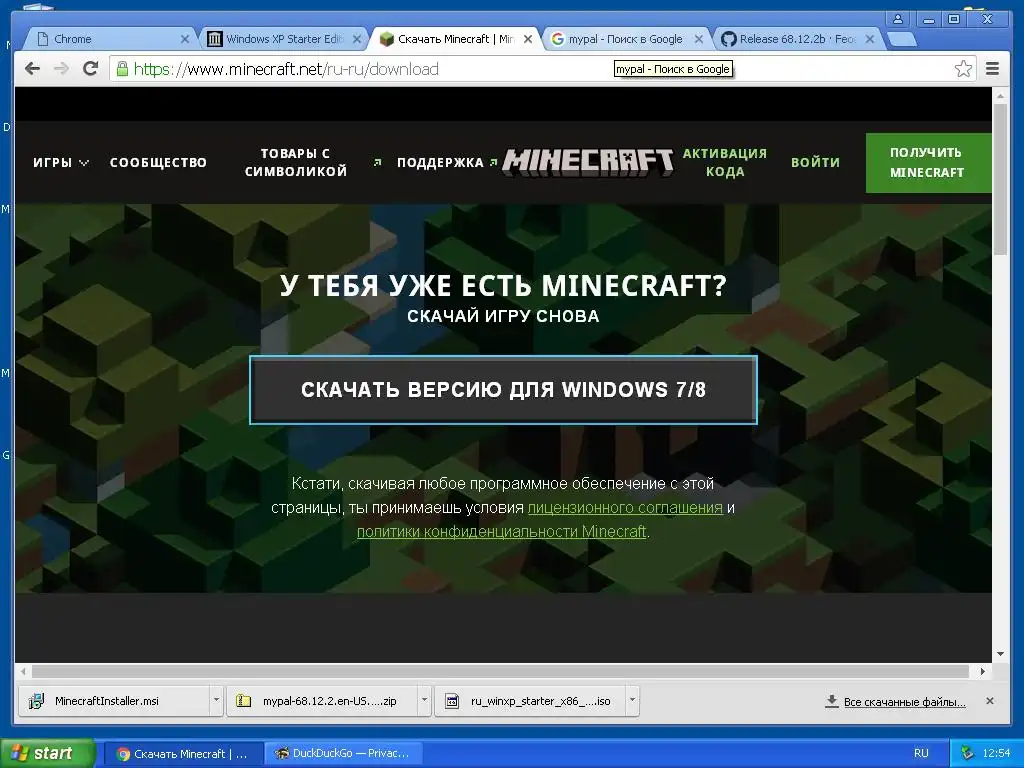This screenshot has height=768, width=1024.
Task: Click the system tray notification icon
Action: coord(968,754)
